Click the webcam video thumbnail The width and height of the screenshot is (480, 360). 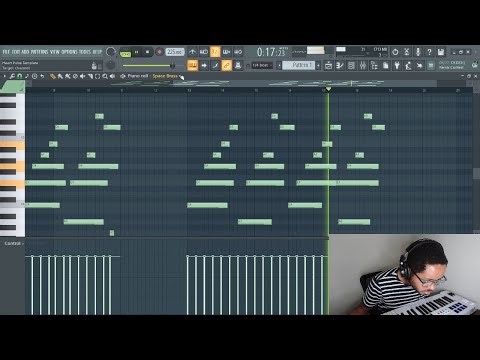[404, 275]
